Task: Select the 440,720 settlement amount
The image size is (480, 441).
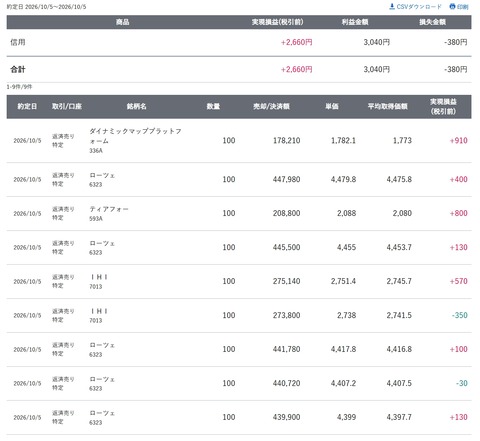Action: coord(287,383)
